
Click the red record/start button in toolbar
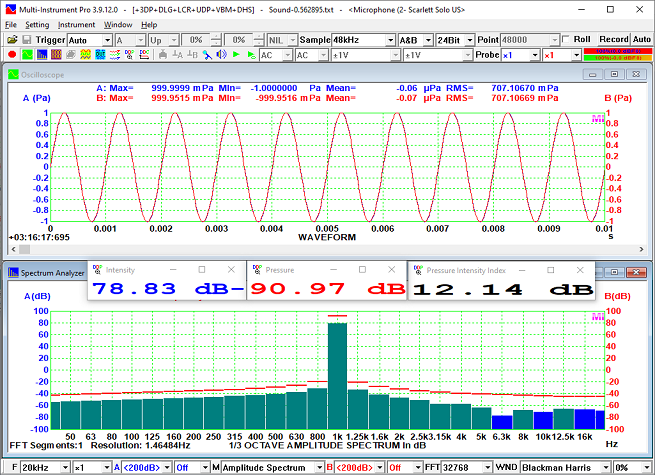pos(11,55)
